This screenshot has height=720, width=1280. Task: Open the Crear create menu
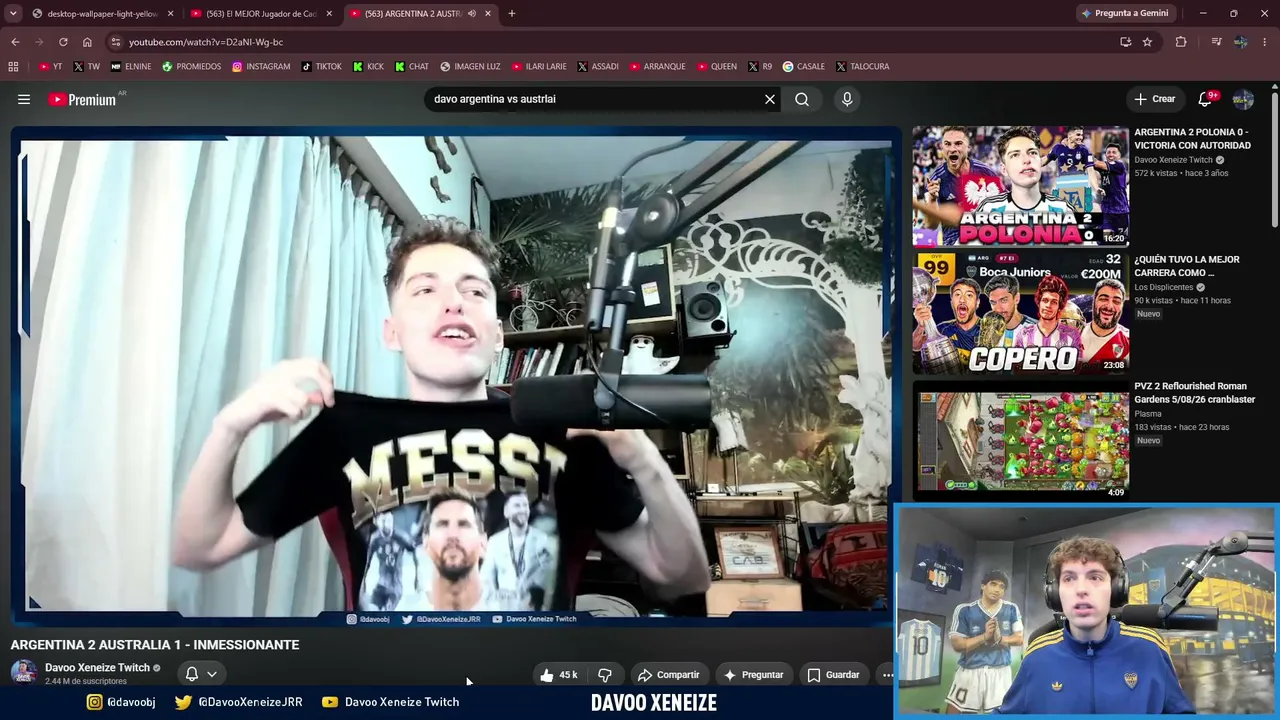coord(1154,99)
